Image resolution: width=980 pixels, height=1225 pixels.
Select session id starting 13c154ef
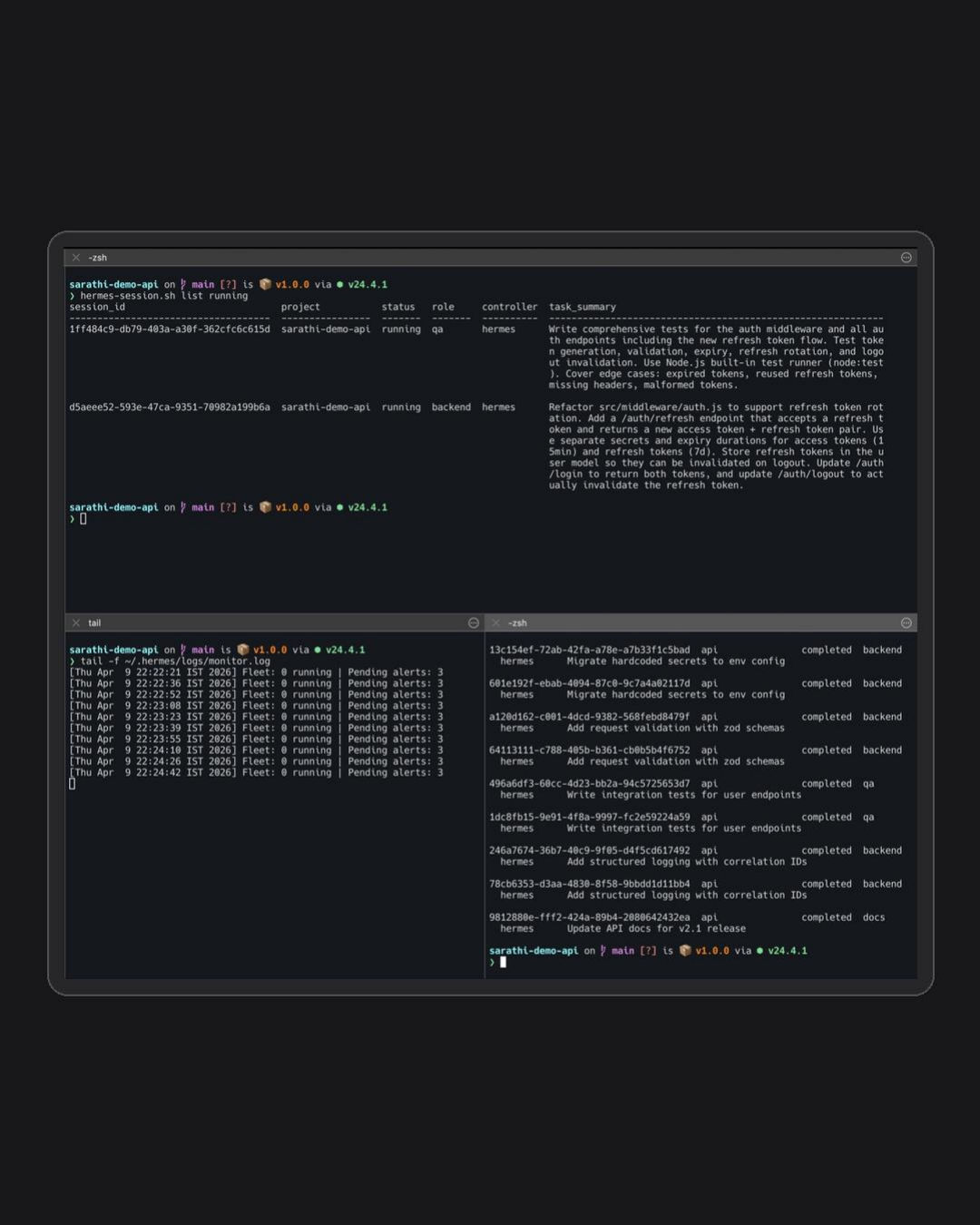tap(590, 650)
